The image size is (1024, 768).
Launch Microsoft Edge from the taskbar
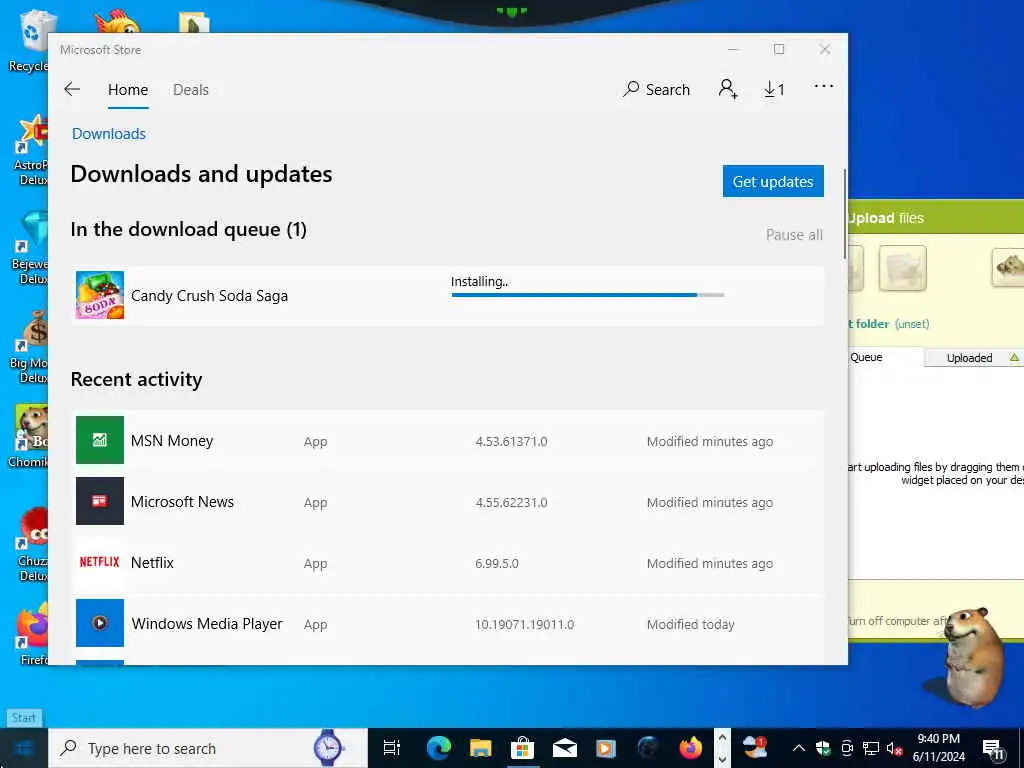pyautogui.click(x=438, y=748)
